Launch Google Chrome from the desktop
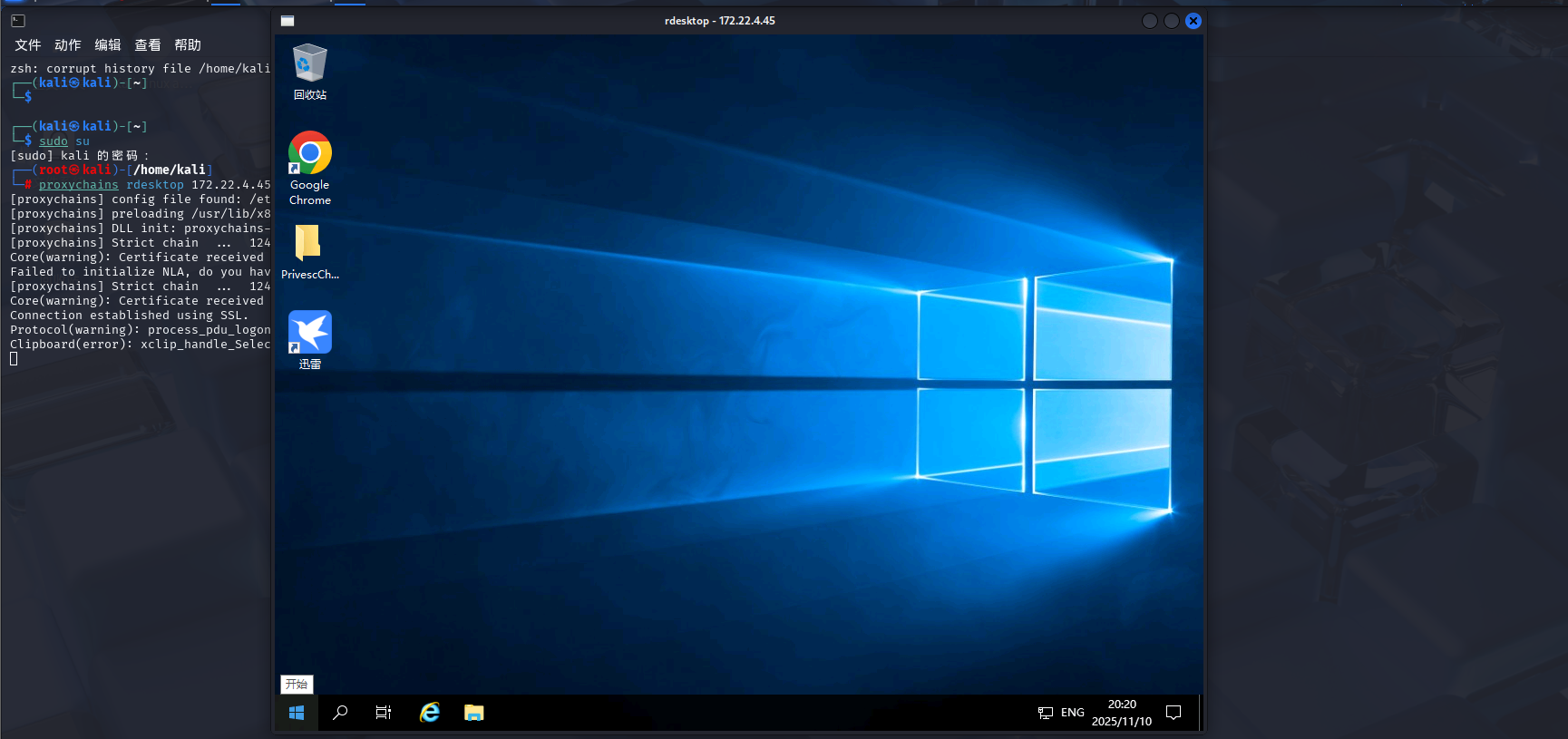Screen dimensions: 1568x739 click(309, 154)
